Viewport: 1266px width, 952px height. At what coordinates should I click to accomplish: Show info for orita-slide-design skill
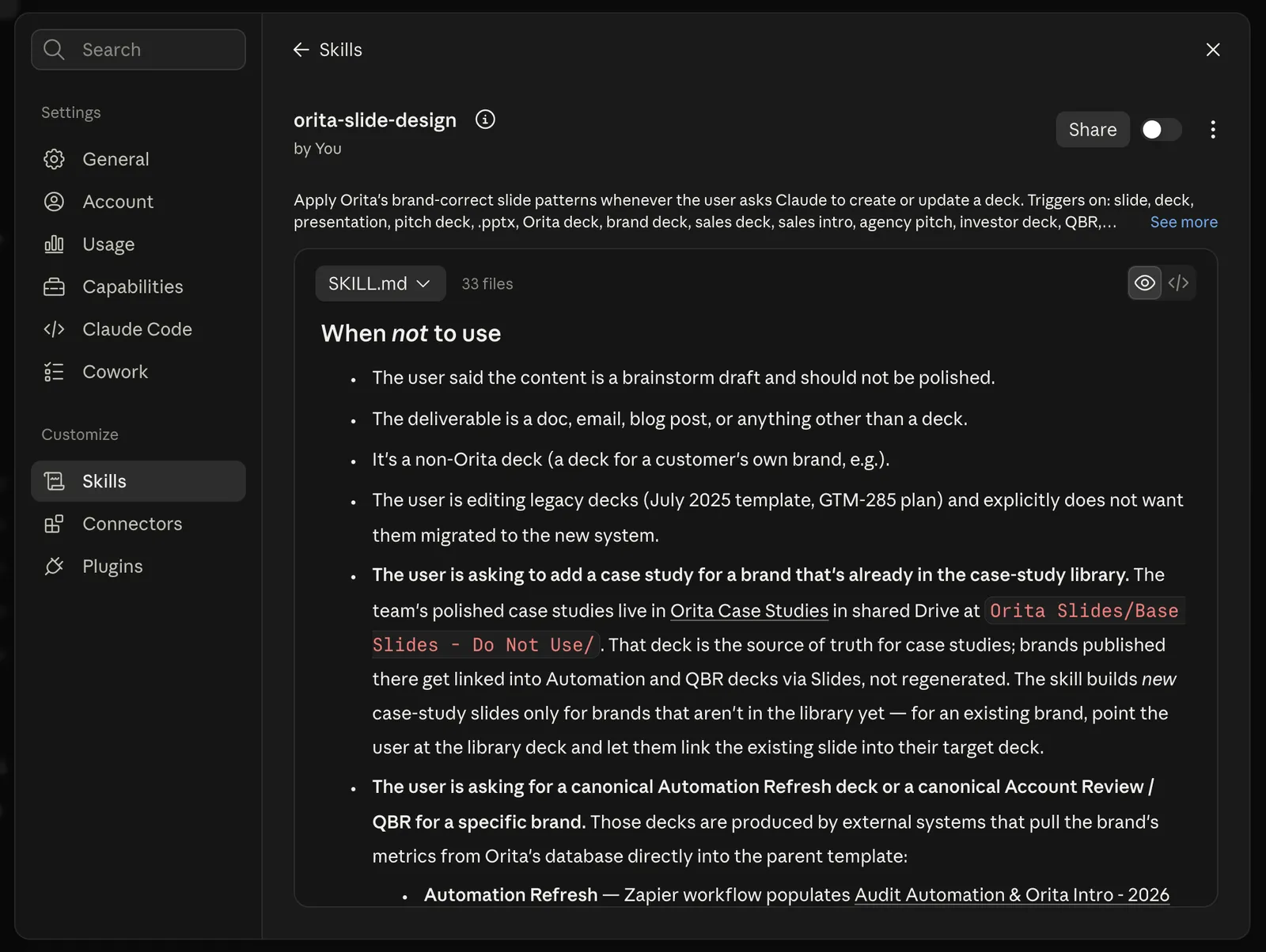tap(485, 119)
